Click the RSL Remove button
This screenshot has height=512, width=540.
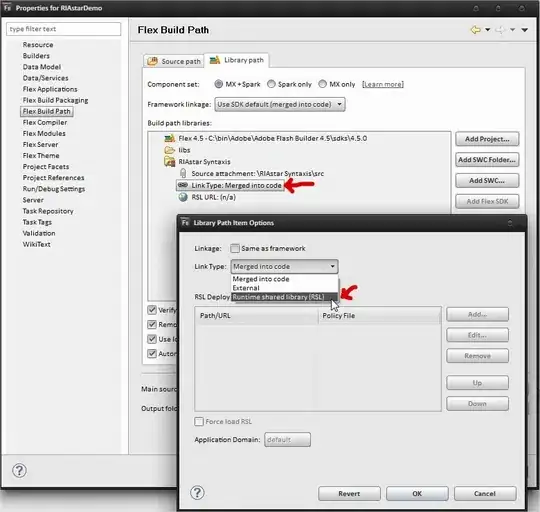(477, 356)
